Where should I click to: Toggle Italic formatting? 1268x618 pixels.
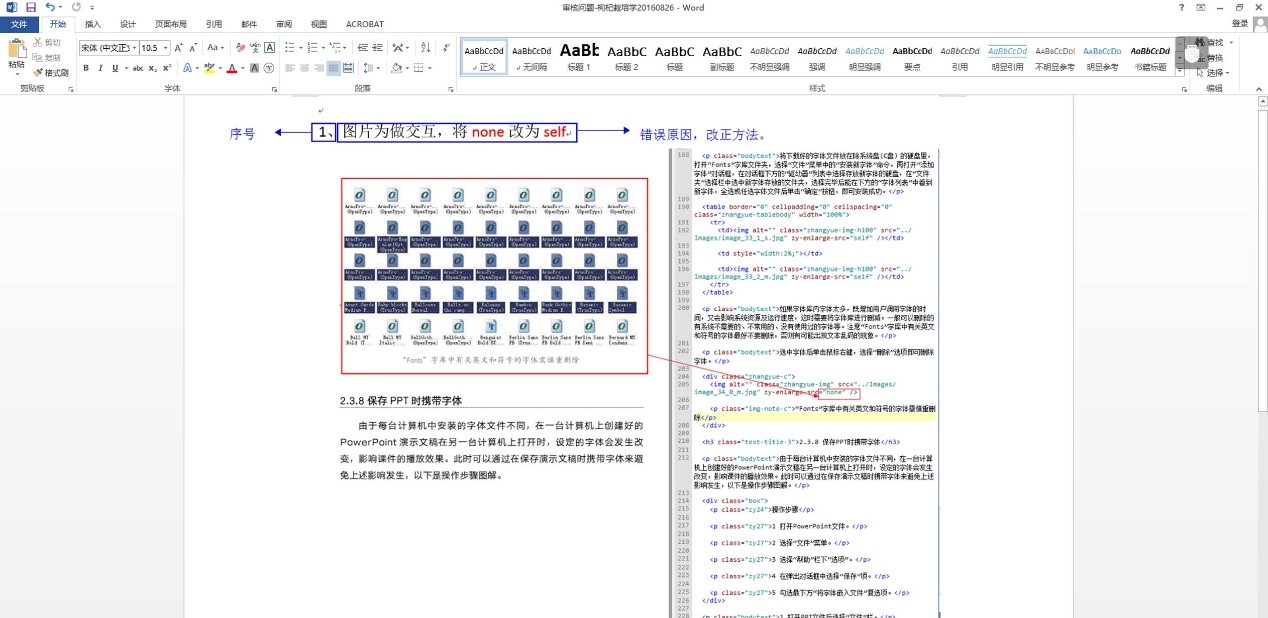coord(100,68)
